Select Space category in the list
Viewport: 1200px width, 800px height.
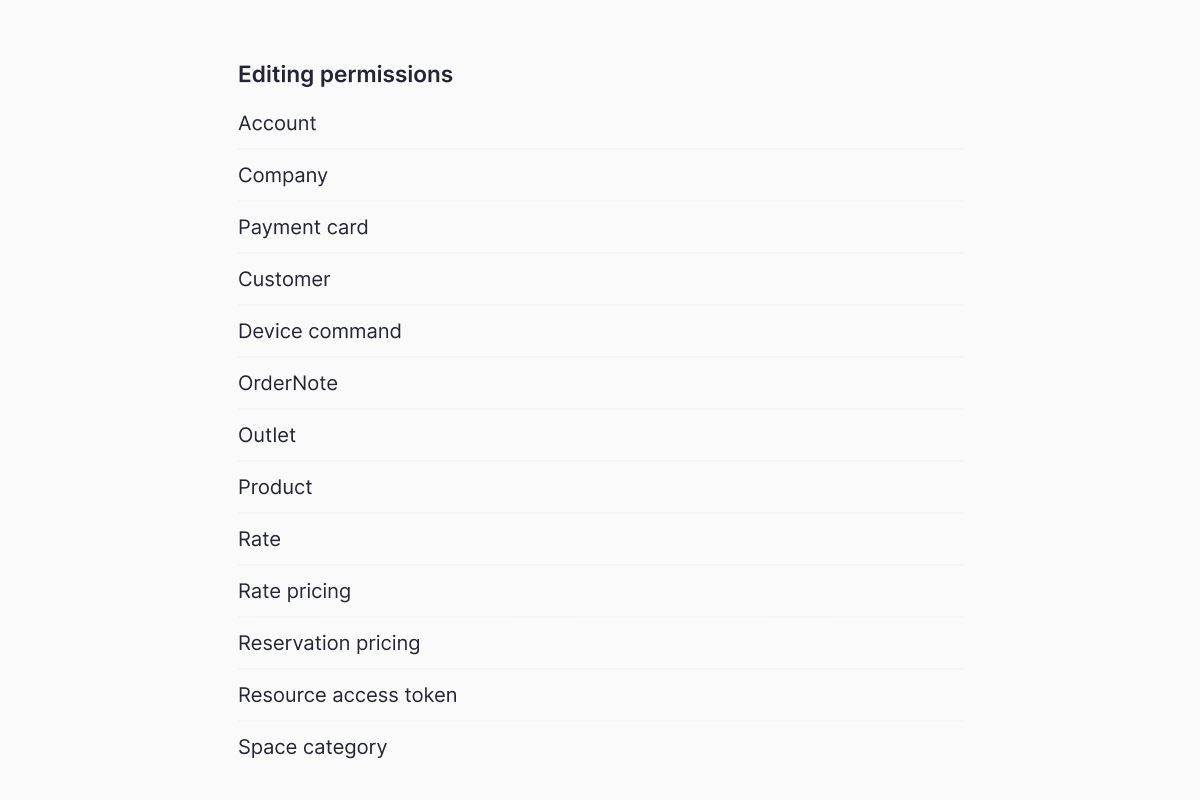pyautogui.click(x=600, y=748)
